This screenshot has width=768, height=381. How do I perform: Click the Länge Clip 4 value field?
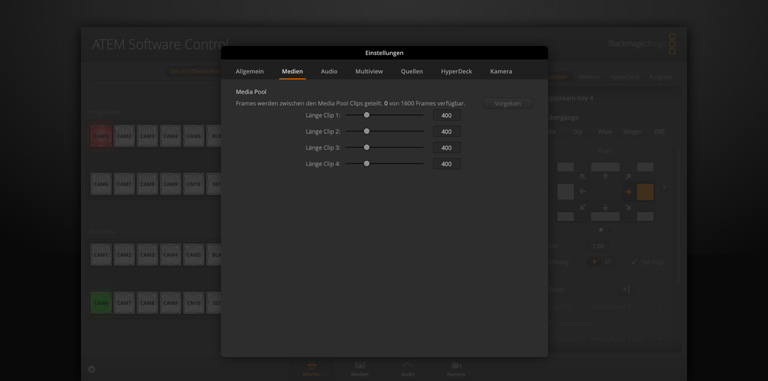(x=447, y=164)
